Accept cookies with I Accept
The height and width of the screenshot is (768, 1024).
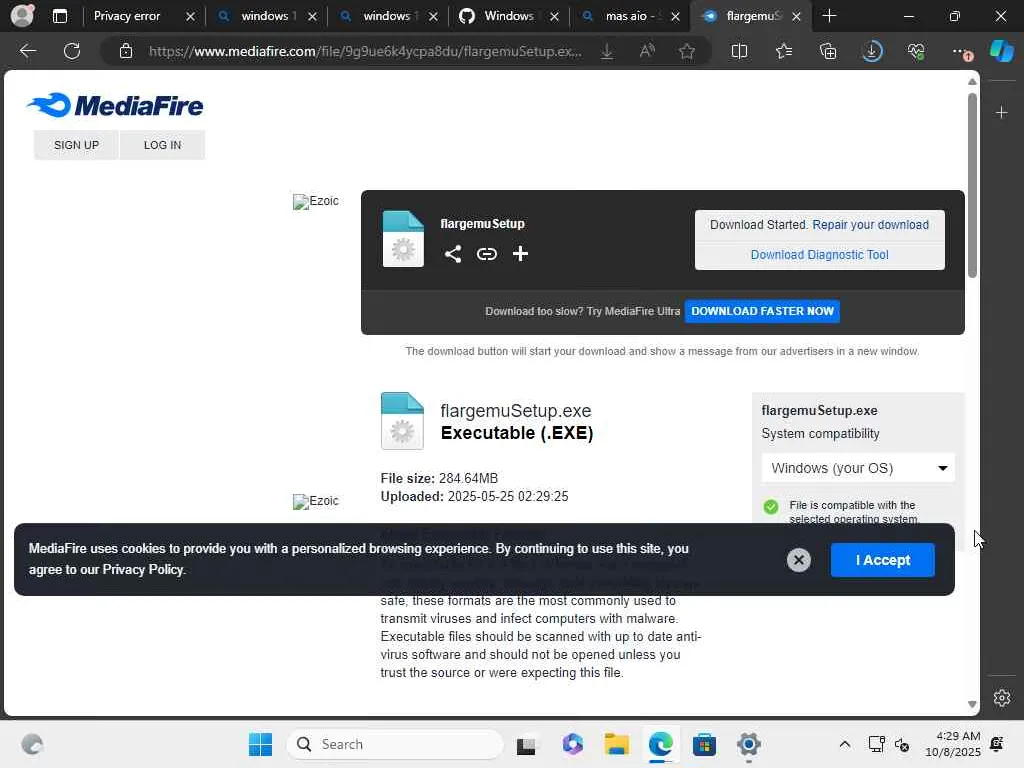882,560
